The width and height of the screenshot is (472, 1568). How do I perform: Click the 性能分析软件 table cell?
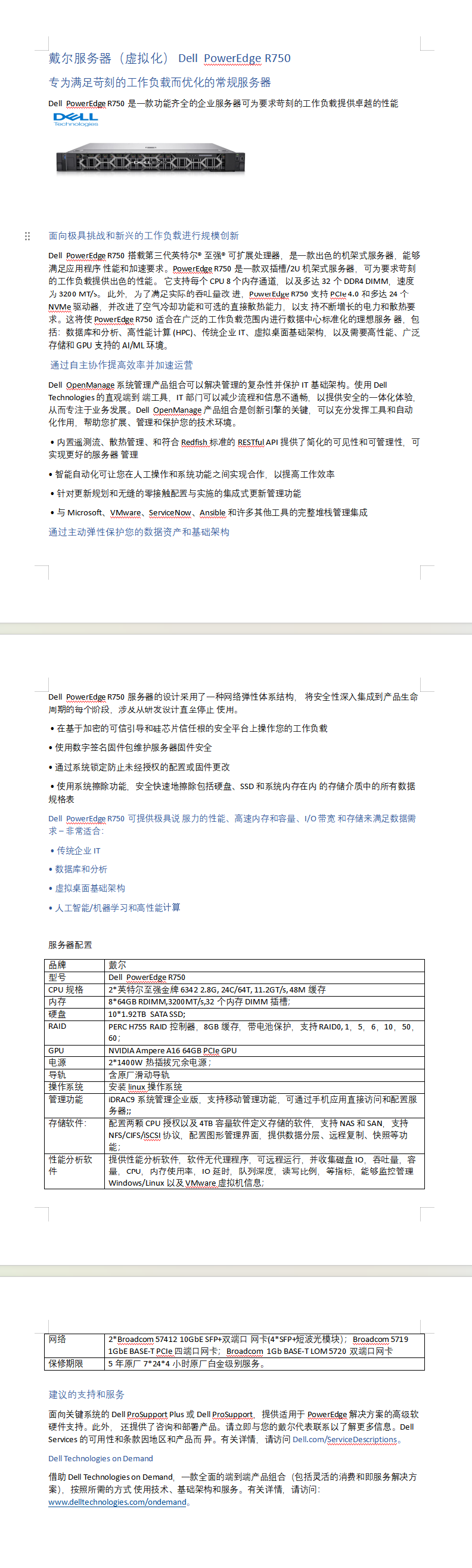tap(74, 1171)
